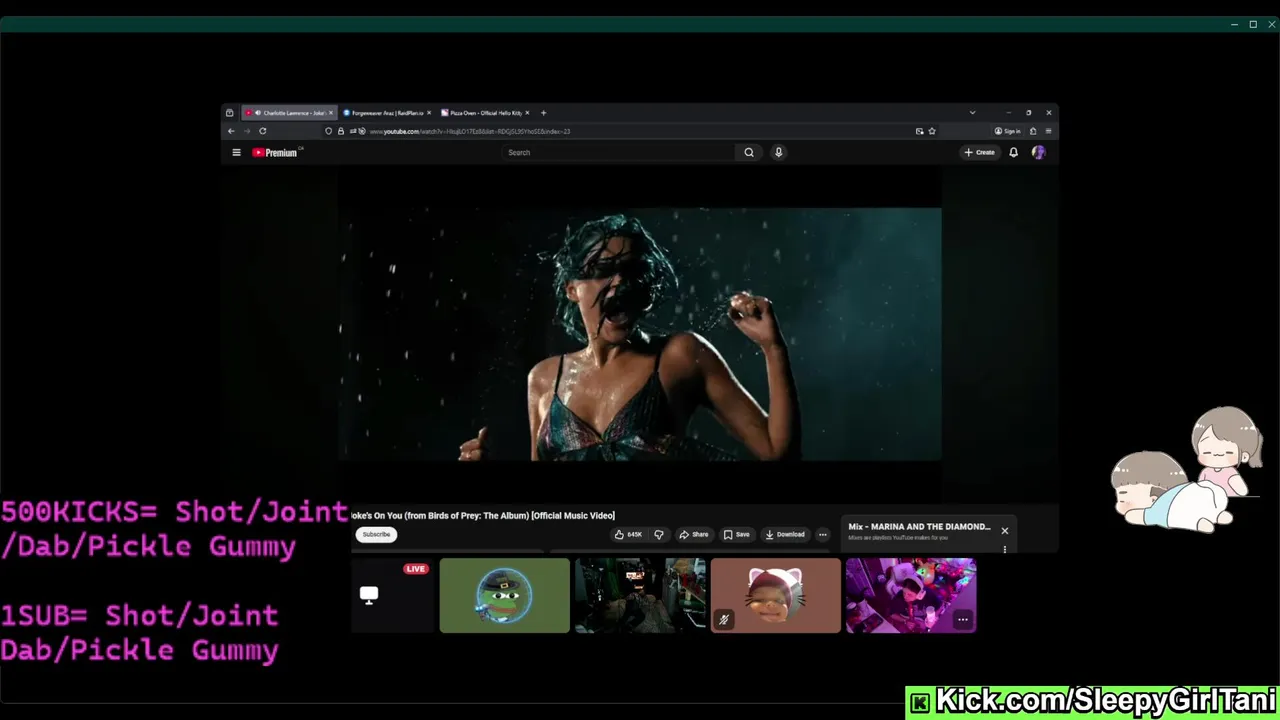Open the browser application menu icon
1280x720 pixels.
coord(1048,131)
